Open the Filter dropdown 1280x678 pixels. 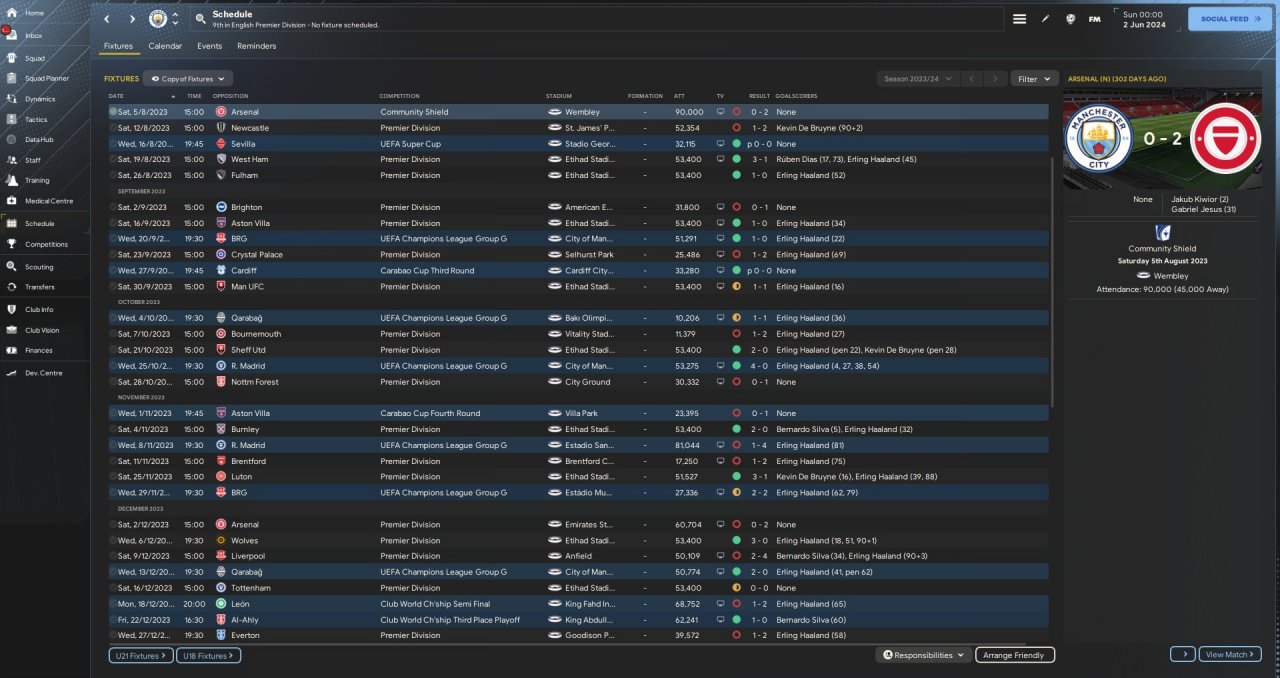[x=1035, y=78]
